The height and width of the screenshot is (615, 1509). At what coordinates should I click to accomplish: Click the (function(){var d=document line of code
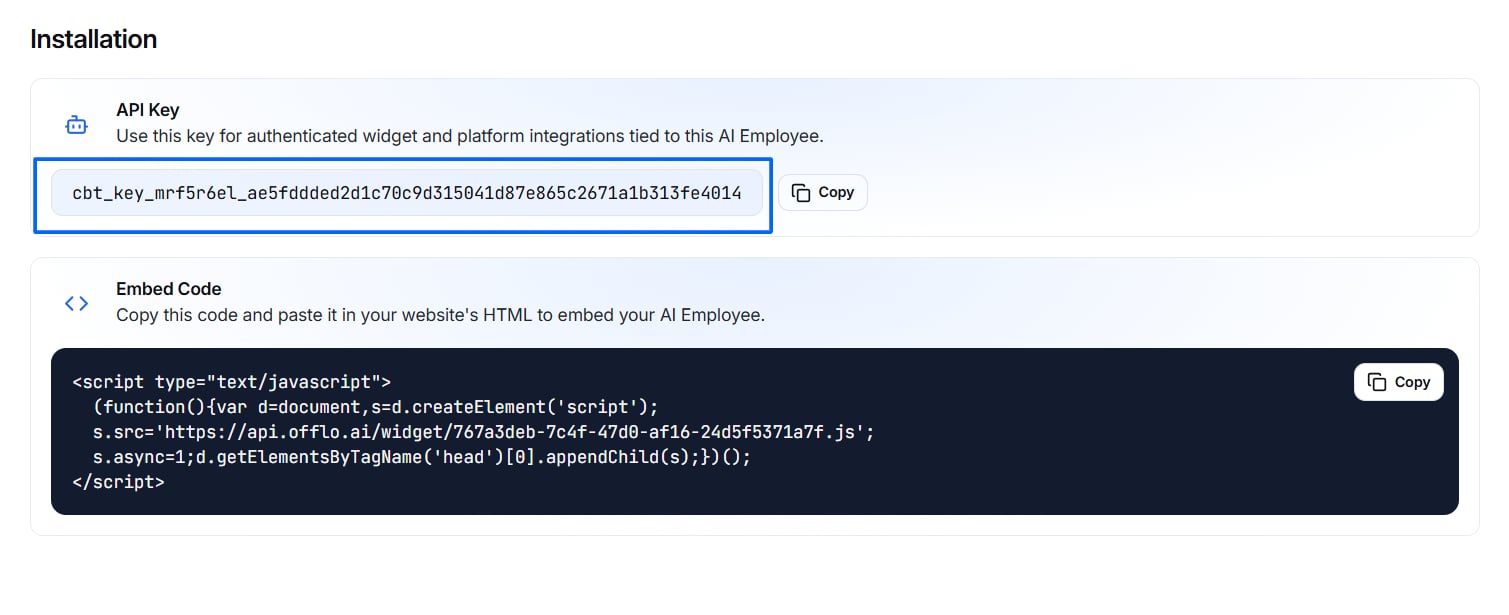[x=377, y=407]
